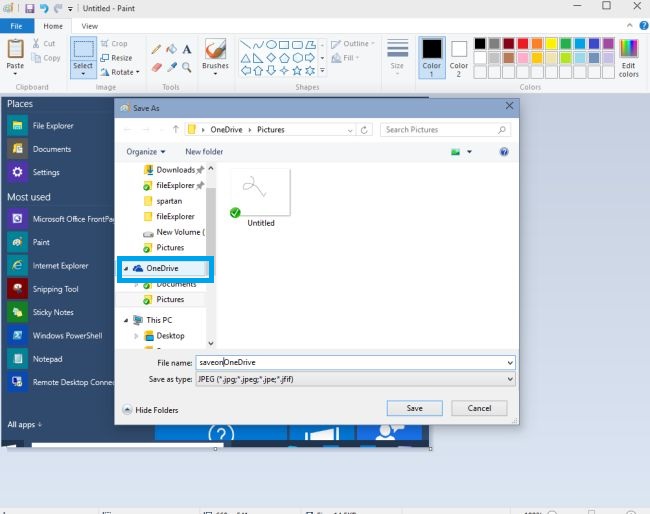Click the Cancel button

coord(479,408)
